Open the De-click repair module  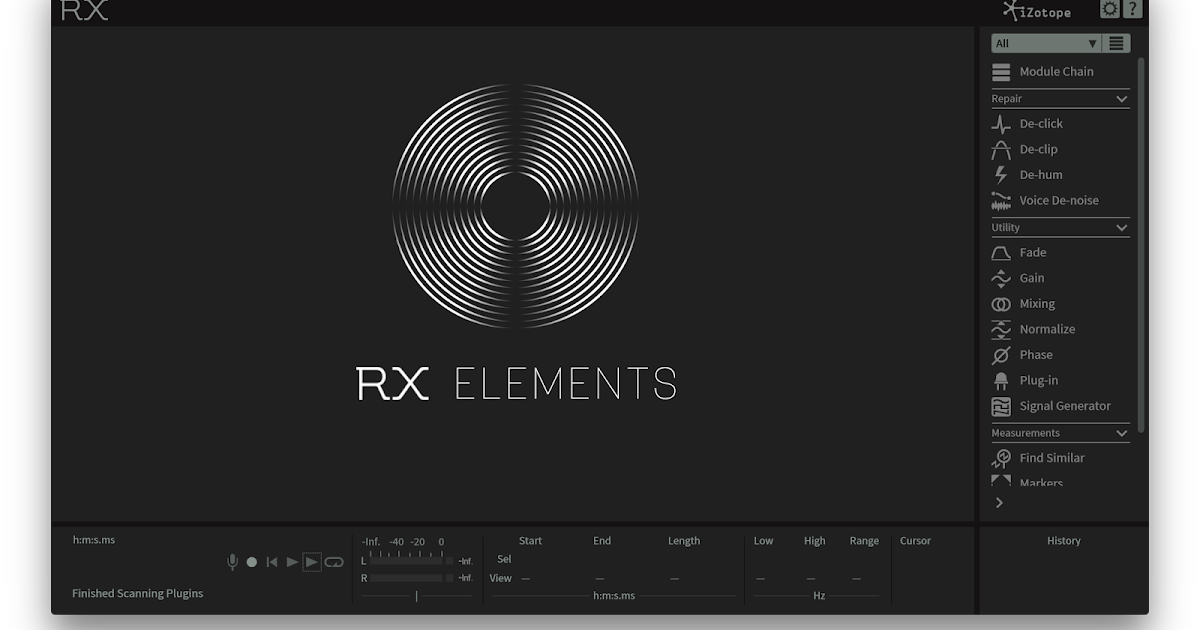[x=1027, y=124]
